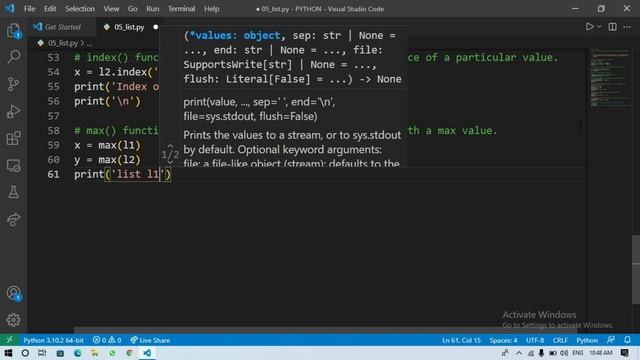Open the Terminal menu

point(181,9)
